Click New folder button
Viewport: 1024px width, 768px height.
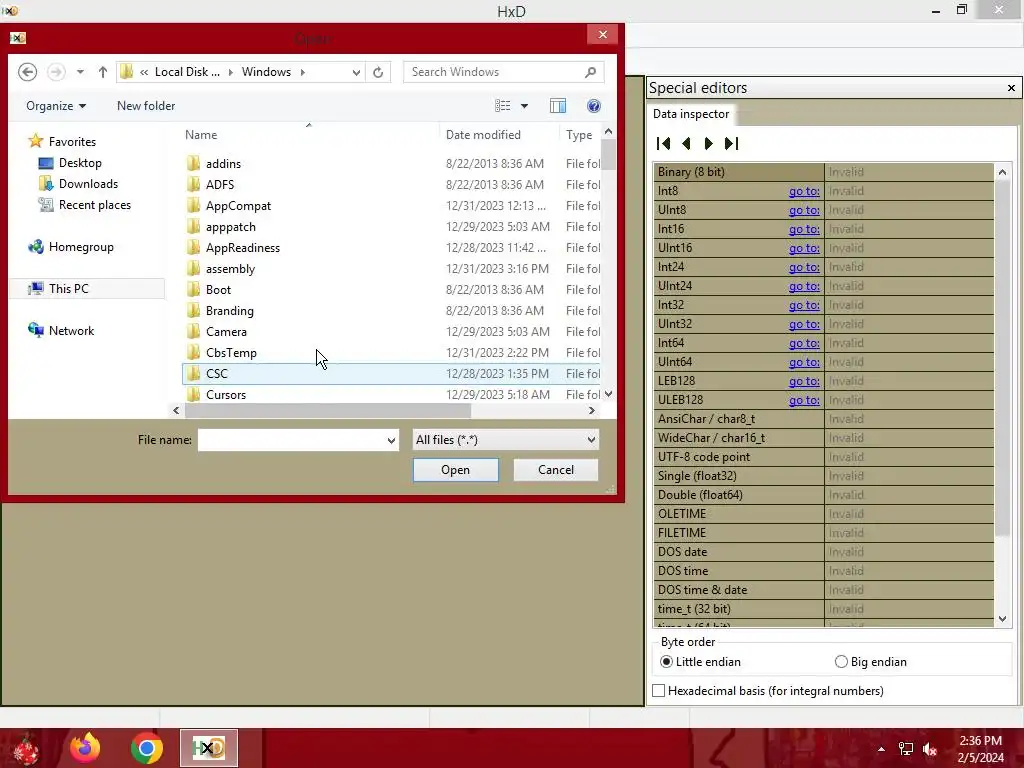(x=146, y=106)
